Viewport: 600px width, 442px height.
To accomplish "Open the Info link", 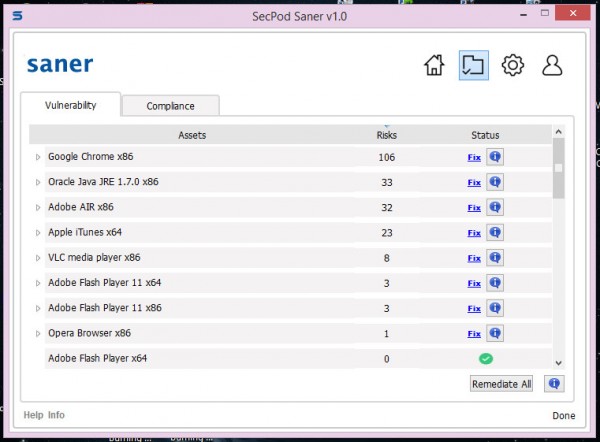I will (56, 415).
